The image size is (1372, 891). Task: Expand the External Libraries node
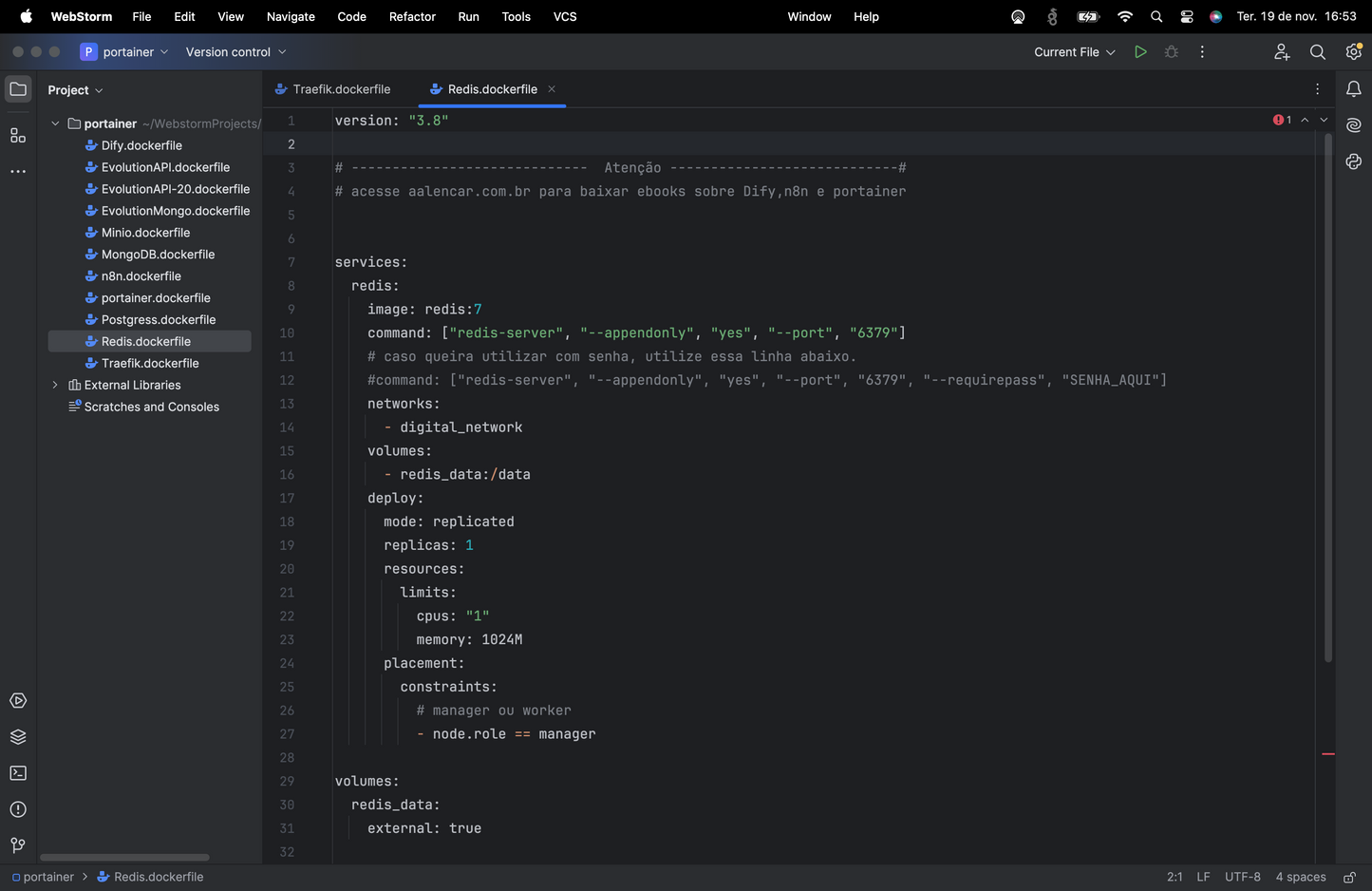point(54,385)
